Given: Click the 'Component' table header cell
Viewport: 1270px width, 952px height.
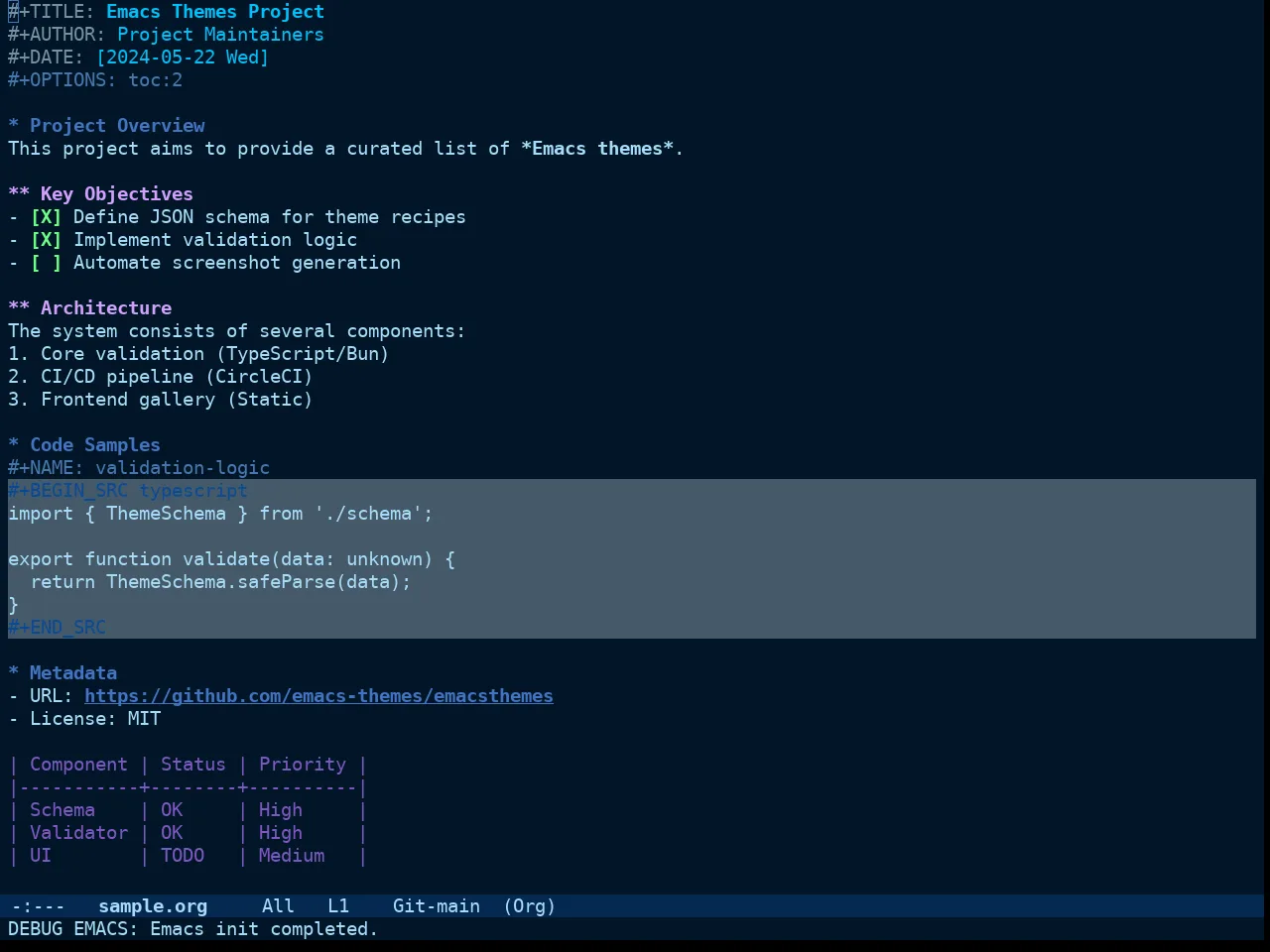Looking at the screenshot, I should click(x=78, y=765).
